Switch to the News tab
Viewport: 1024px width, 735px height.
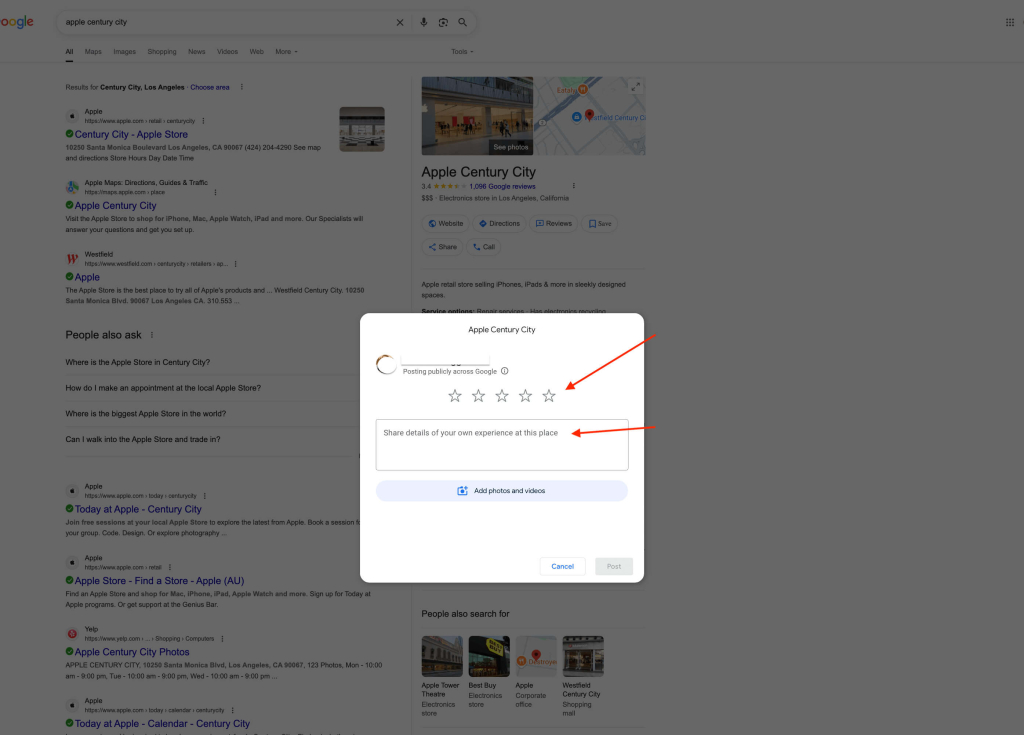197,52
